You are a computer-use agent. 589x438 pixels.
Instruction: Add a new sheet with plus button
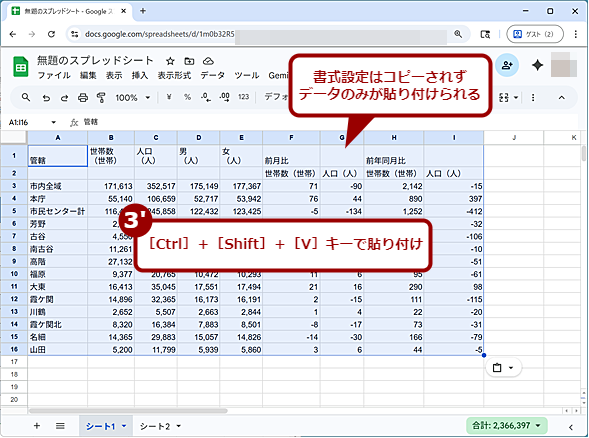coord(37,426)
